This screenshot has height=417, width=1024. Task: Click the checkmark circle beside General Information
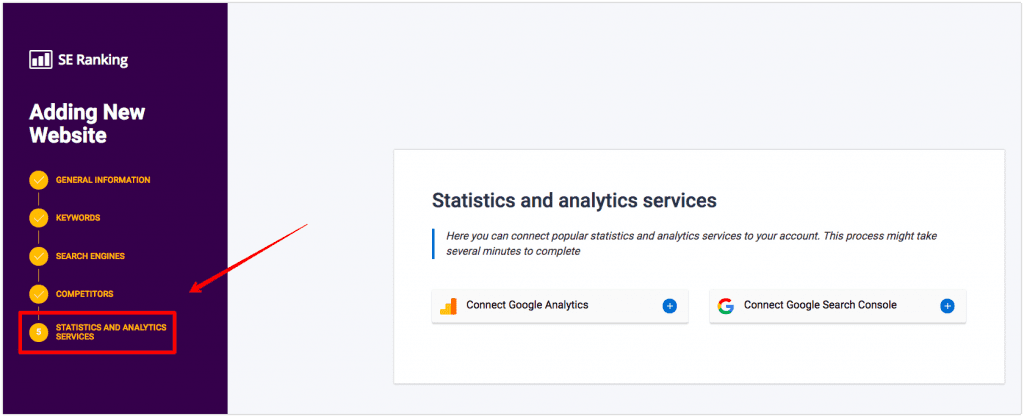coord(39,180)
